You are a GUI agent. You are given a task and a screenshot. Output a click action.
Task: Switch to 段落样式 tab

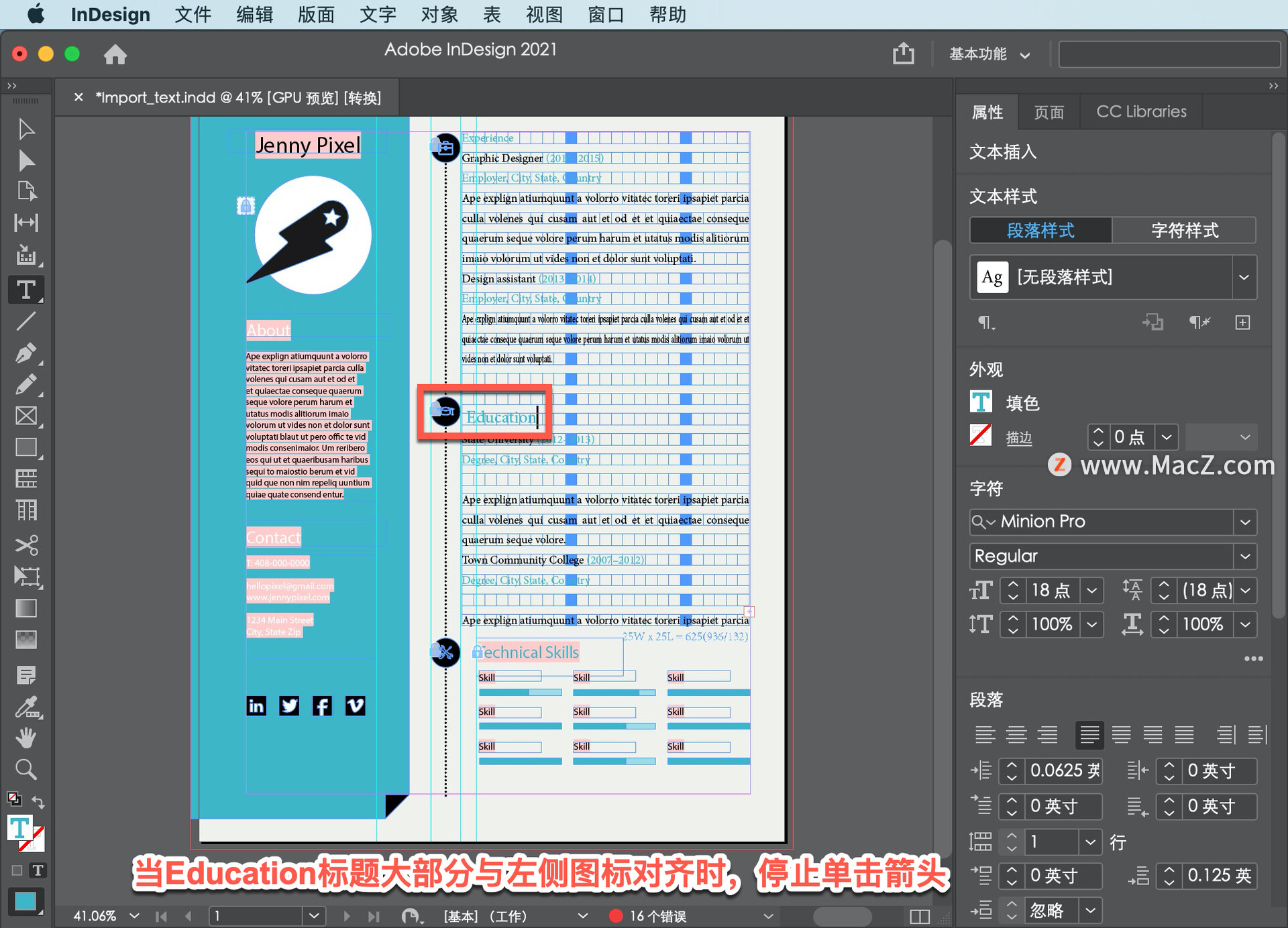(x=1041, y=231)
